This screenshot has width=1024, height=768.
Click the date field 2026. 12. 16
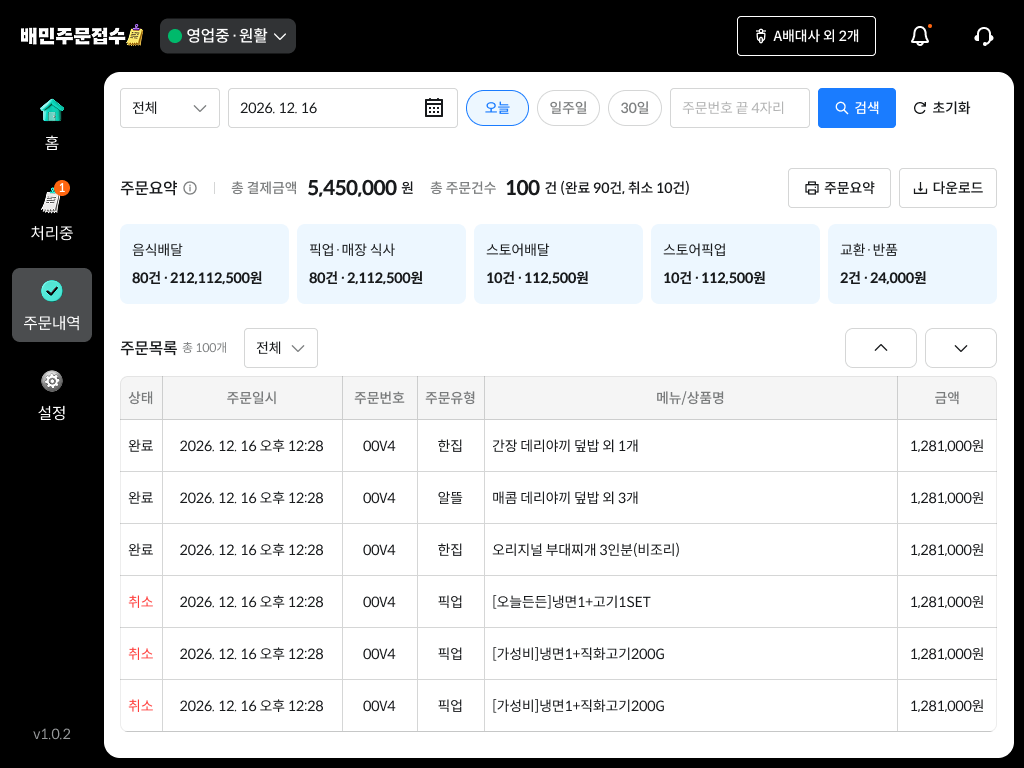[343, 108]
